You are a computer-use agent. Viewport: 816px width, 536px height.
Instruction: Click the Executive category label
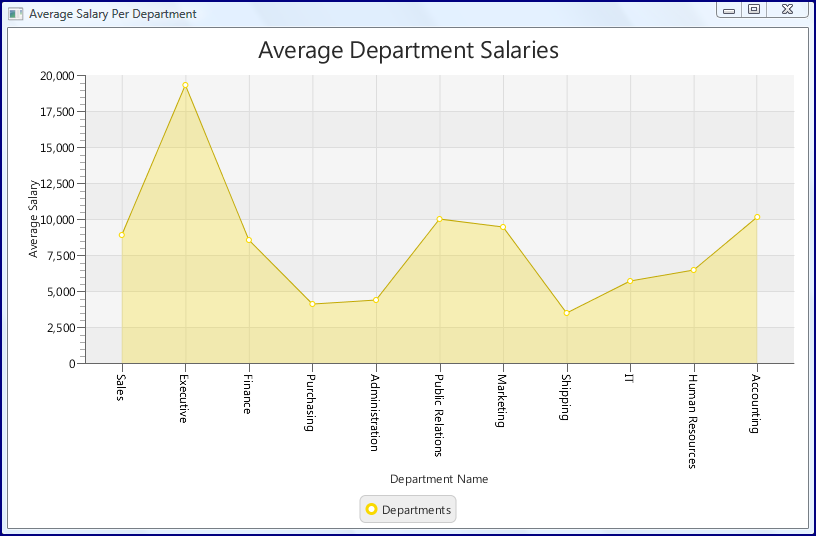183,399
